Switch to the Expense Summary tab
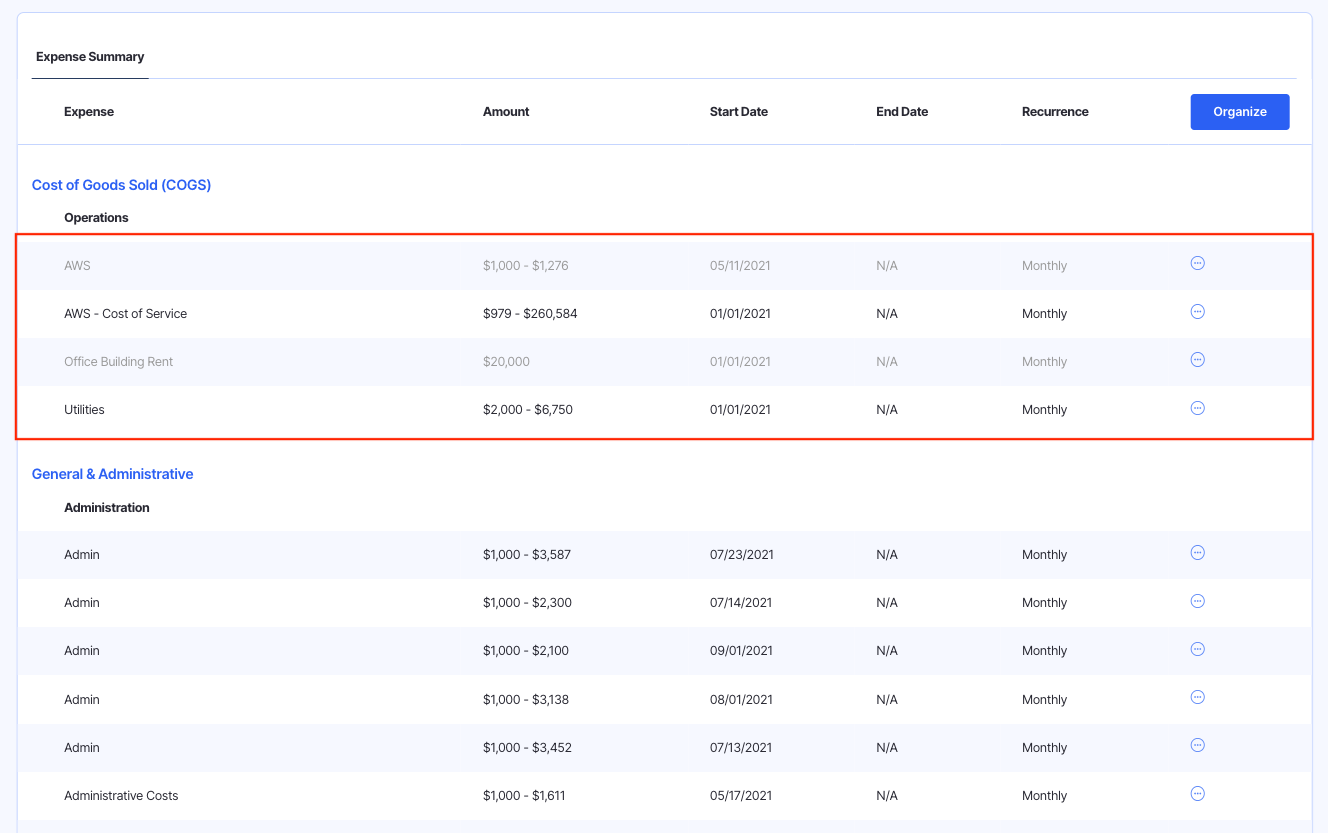The height and width of the screenshot is (833, 1328). (x=90, y=57)
